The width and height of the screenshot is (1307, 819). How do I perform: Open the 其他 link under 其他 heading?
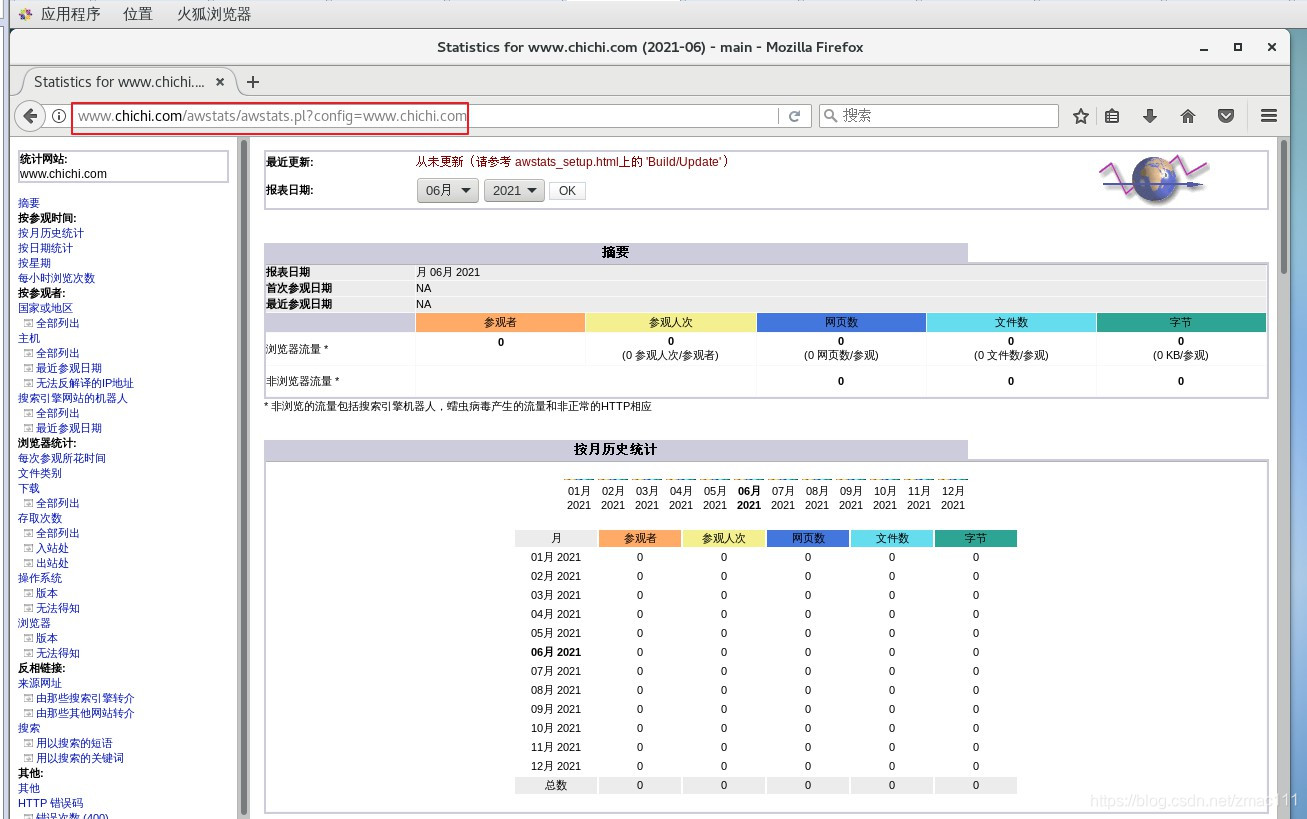click(x=29, y=788)
